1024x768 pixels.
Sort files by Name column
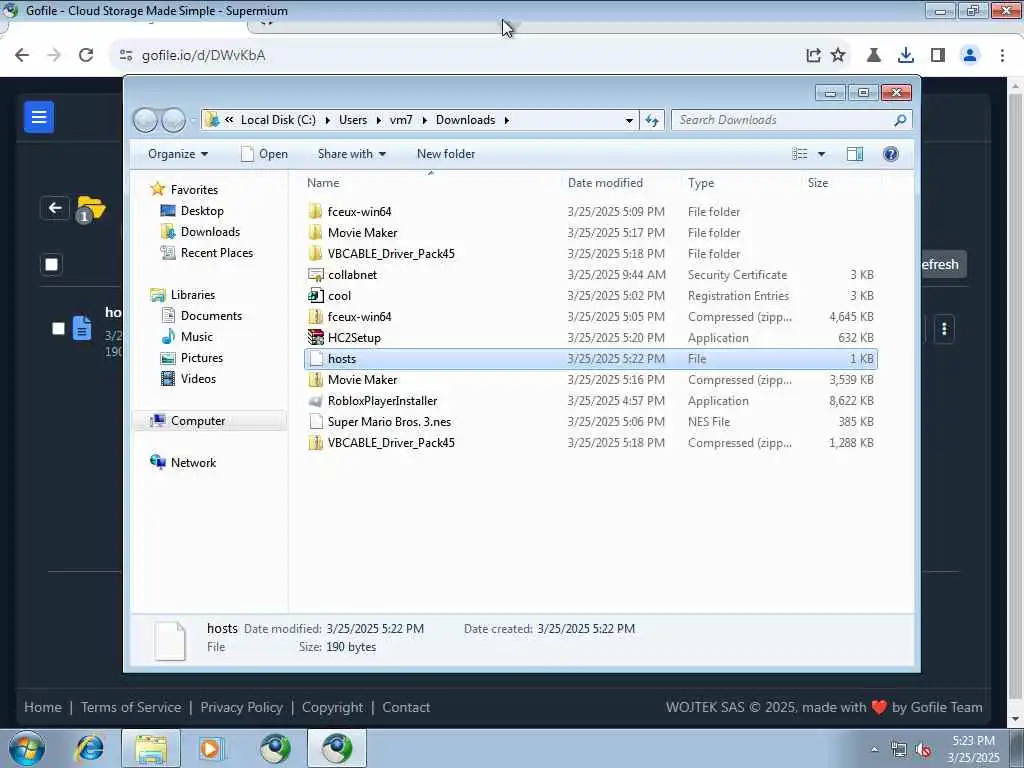[431, 183]
